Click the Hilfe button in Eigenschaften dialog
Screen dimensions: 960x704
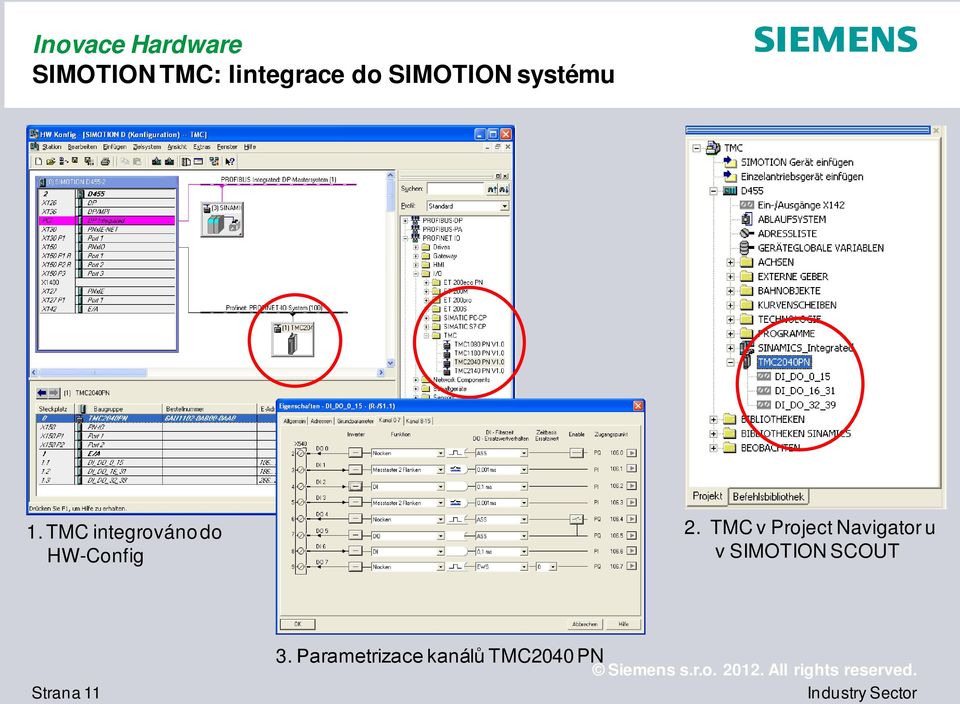coord(623,624)
